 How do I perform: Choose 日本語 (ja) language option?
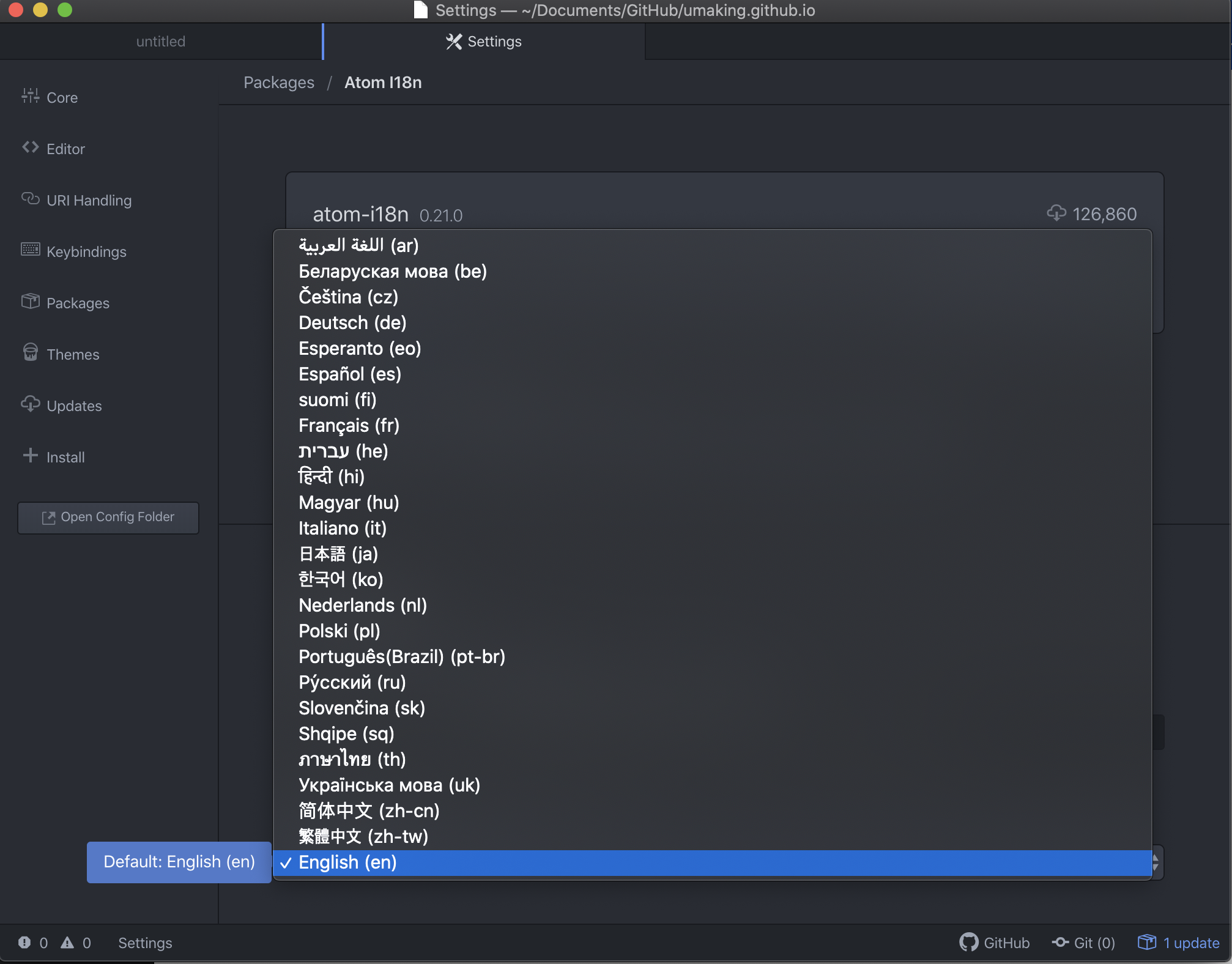click(x=338, y=554)
